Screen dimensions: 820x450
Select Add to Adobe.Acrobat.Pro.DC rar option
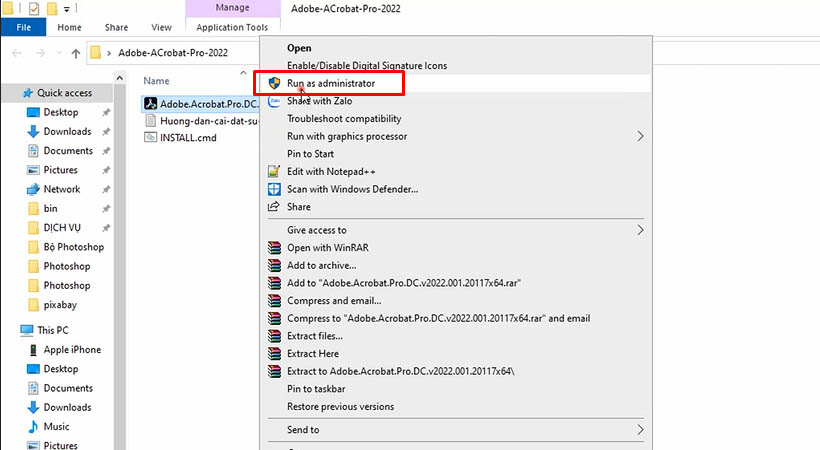pyautogui.click(x=404, y=283)
